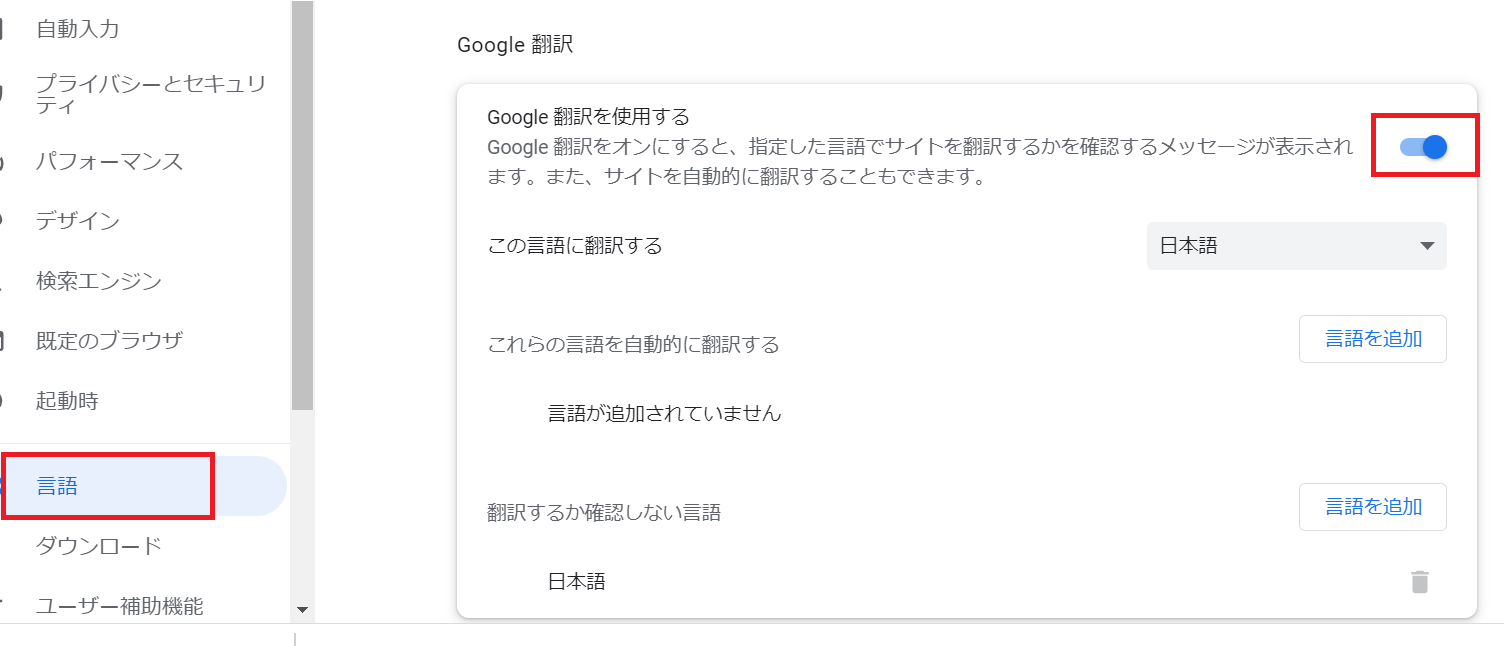This screenshot has width=1504, height=646.
Task: Go to プライバシーとセキュリティ settings
Action: 150,94
